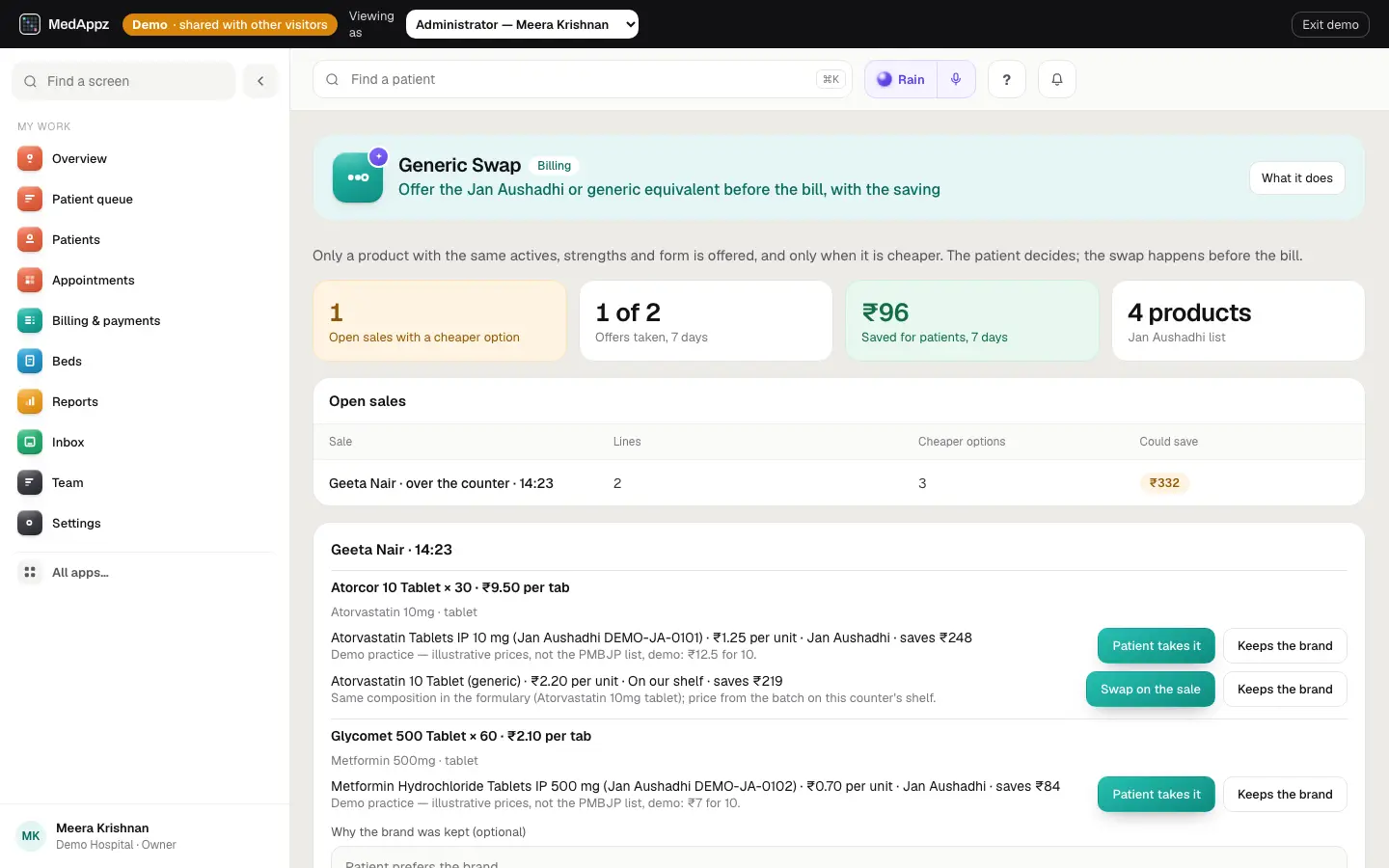Screen dimensions: 1389x868
Task: Click Swap on the sale for generic Atorvastatin
Action: click(1151, 690)
